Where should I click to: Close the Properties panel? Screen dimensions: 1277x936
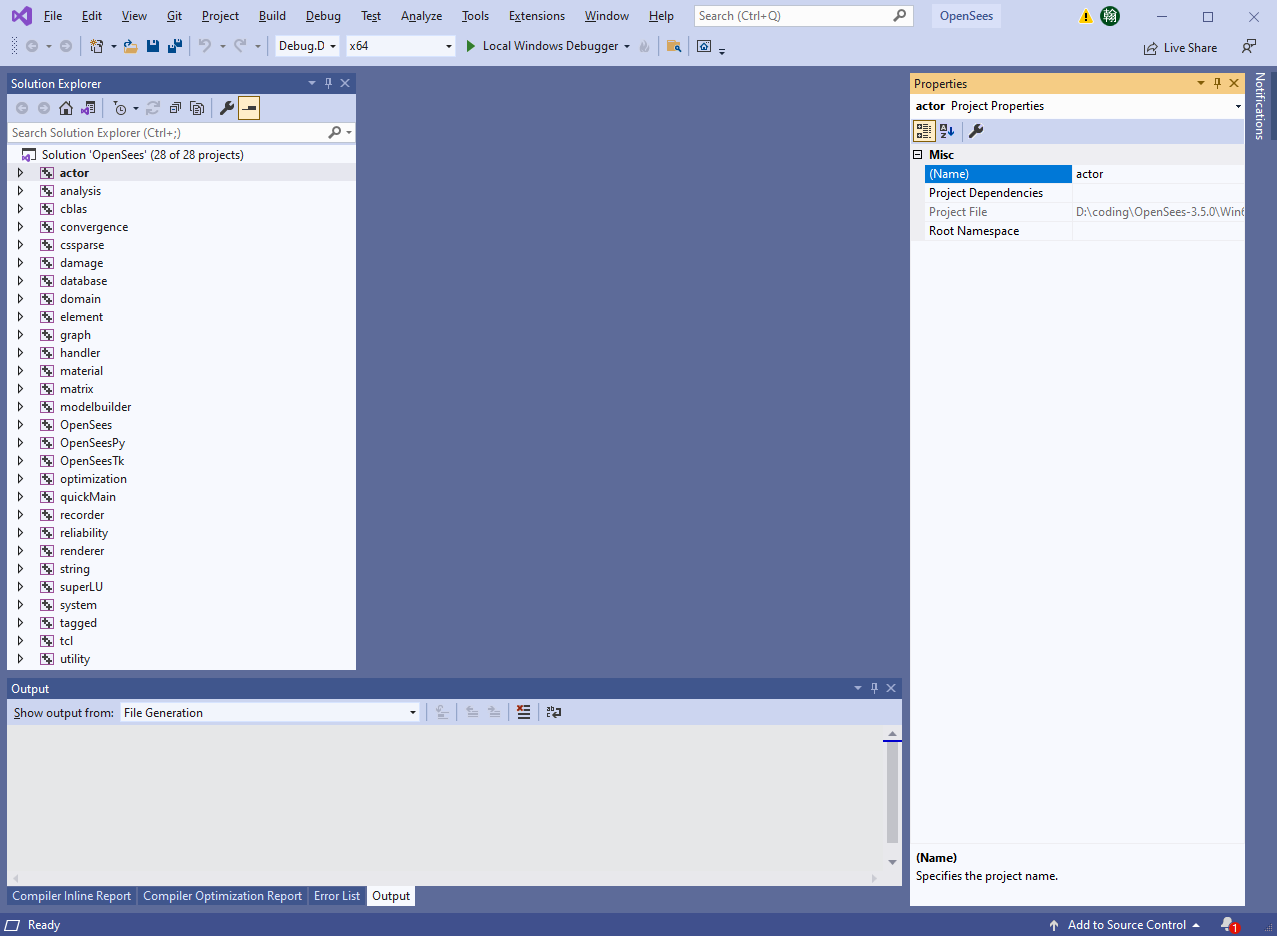(1234, 84)
